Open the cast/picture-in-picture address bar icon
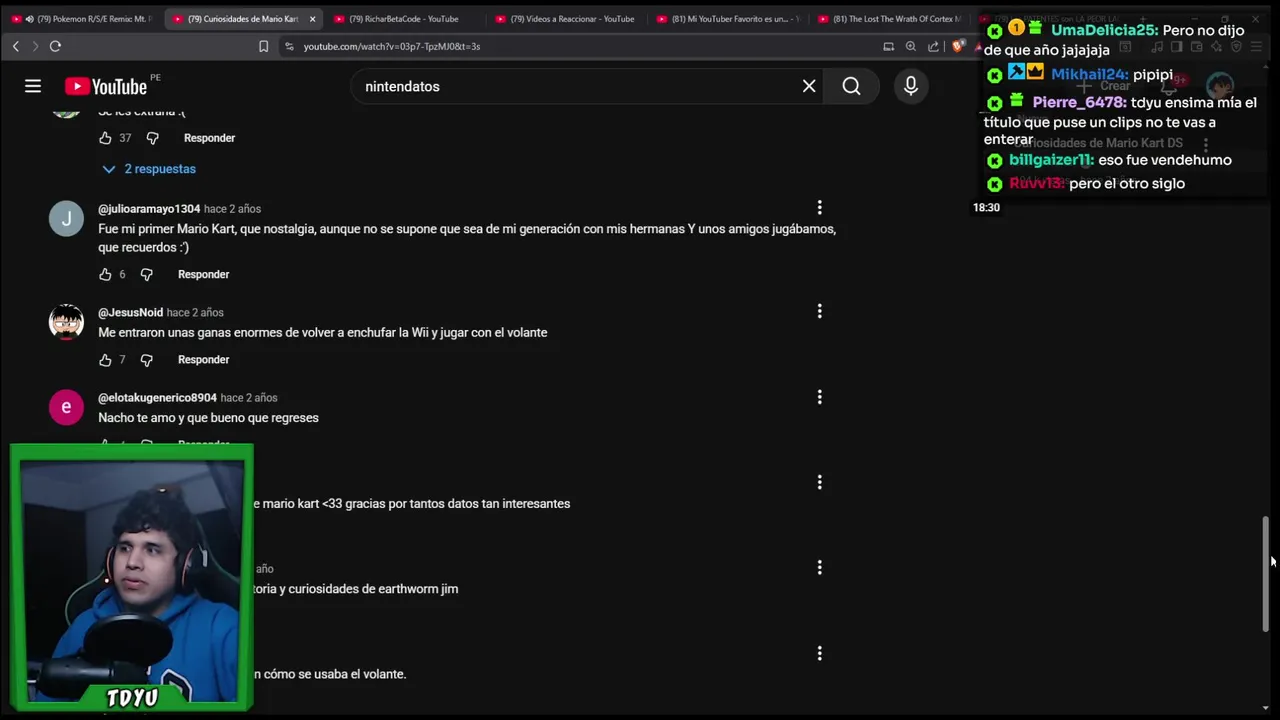The width and height of the screenshot is (1280, 720). [888, 46]
